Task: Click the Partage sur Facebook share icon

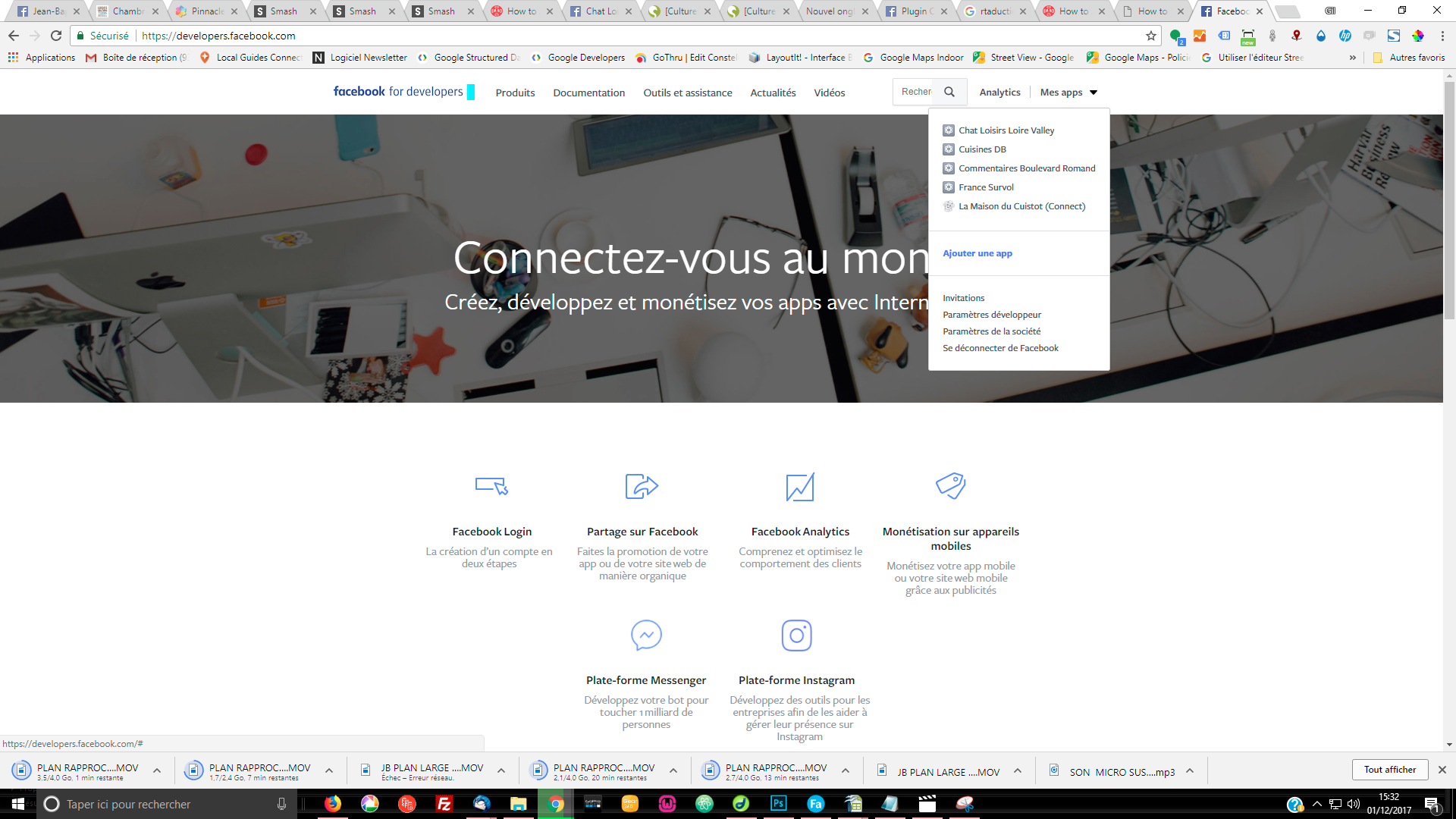Action: click(642, 486)
